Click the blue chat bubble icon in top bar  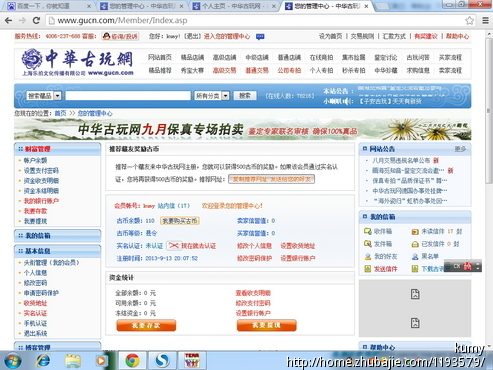point(260,36)
